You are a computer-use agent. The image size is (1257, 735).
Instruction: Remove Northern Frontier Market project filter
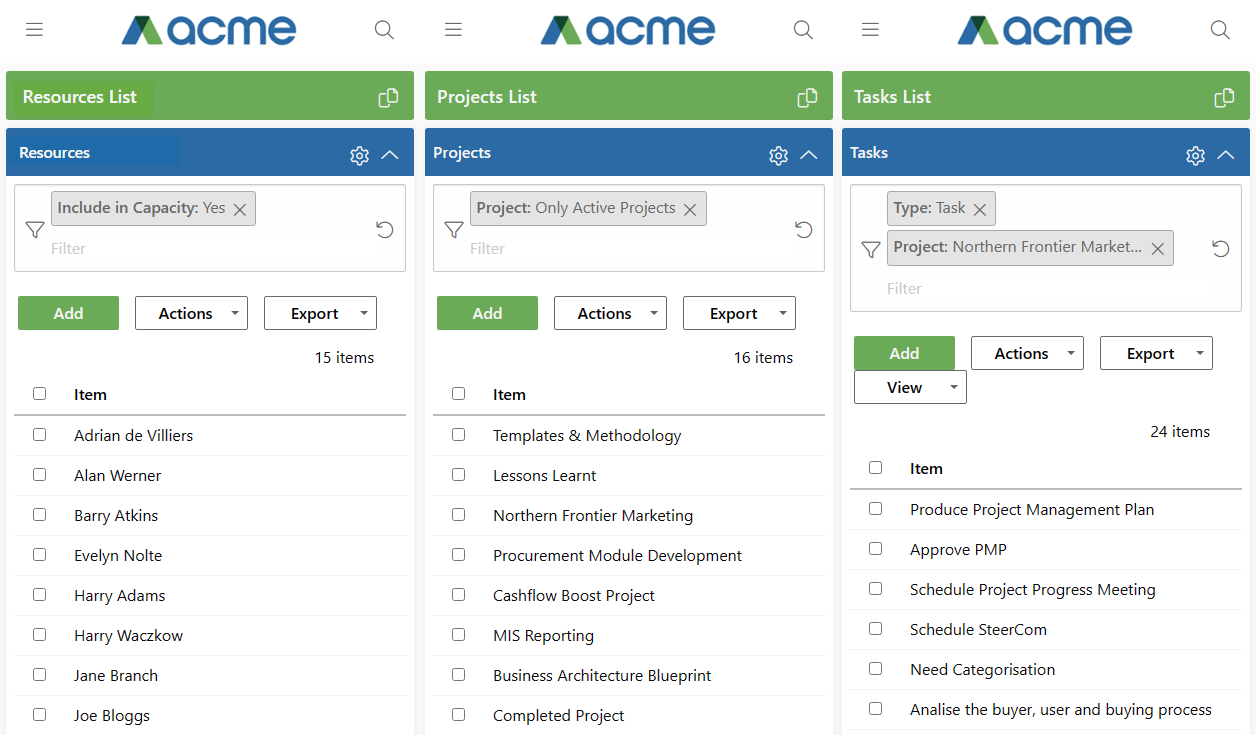(x=1158, y=248)
